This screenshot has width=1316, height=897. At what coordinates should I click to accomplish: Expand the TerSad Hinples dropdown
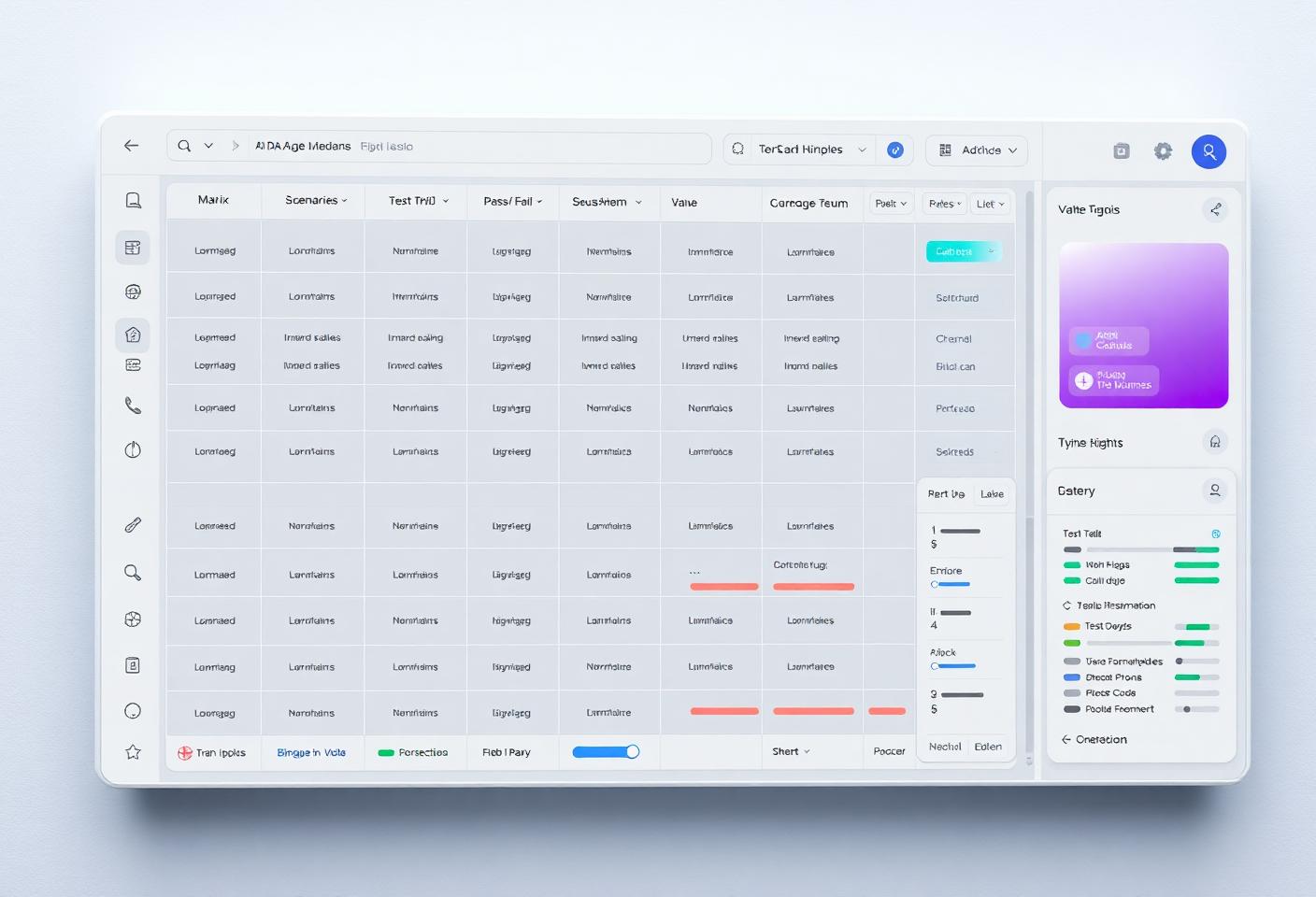pyautogui.click(x=862, y=149)
